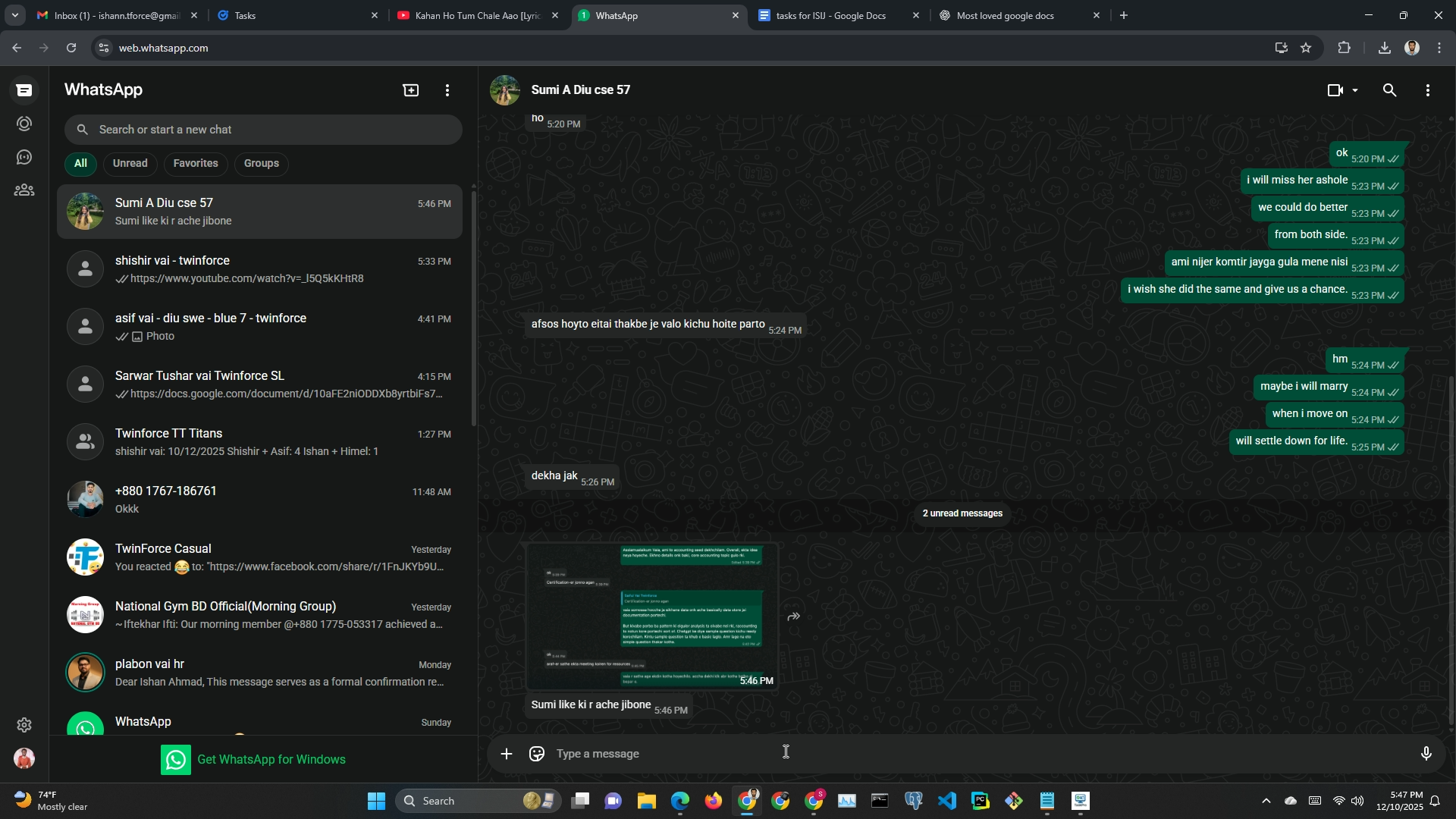This screenshot has height=819, width=1456.
Task: Filter chats by Unread
Action: [130, 163]
